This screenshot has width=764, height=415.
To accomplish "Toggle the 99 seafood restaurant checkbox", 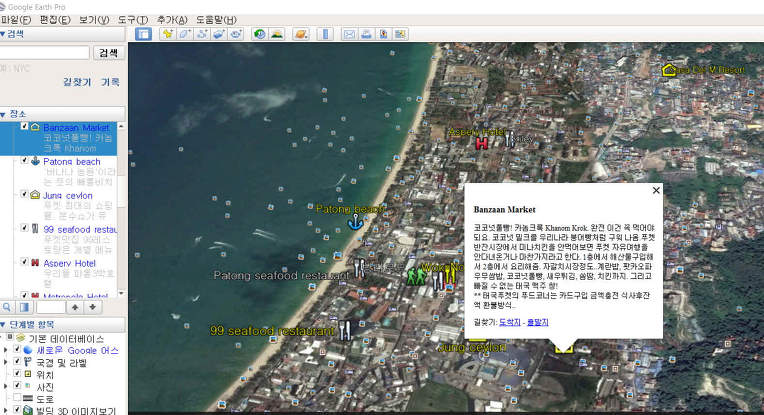I will 24,228.
